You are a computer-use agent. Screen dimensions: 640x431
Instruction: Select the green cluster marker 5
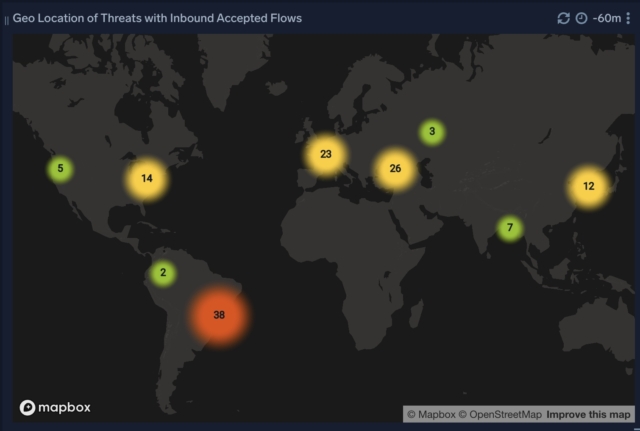point(60,169)
